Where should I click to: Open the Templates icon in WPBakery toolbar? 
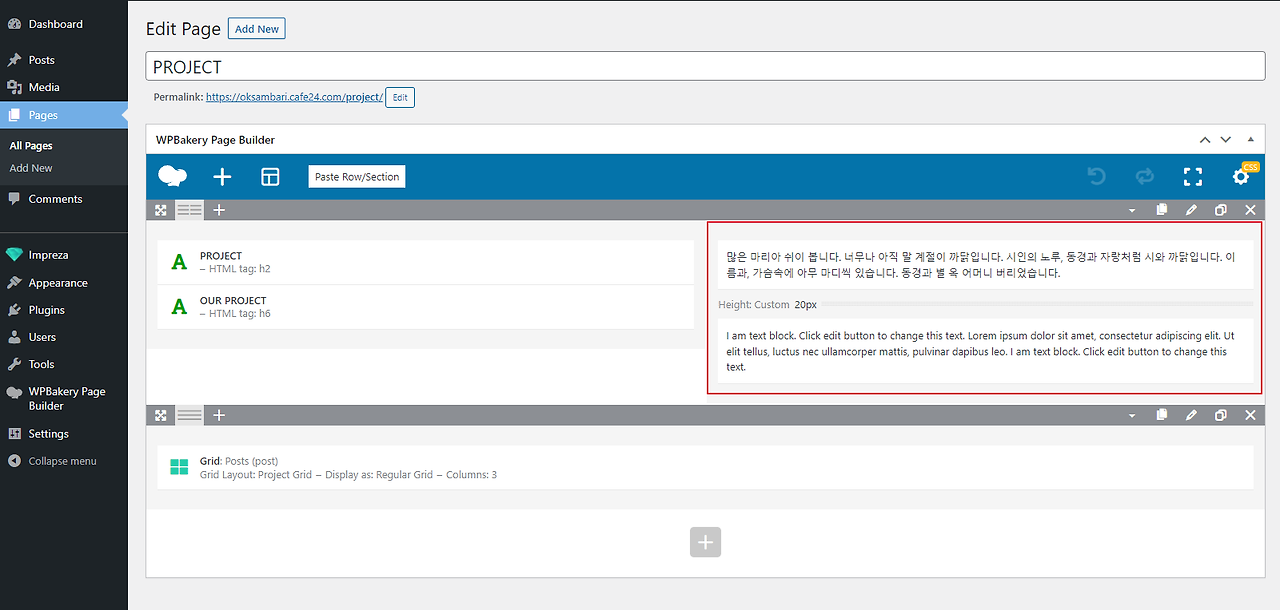[x=270, y=177]
